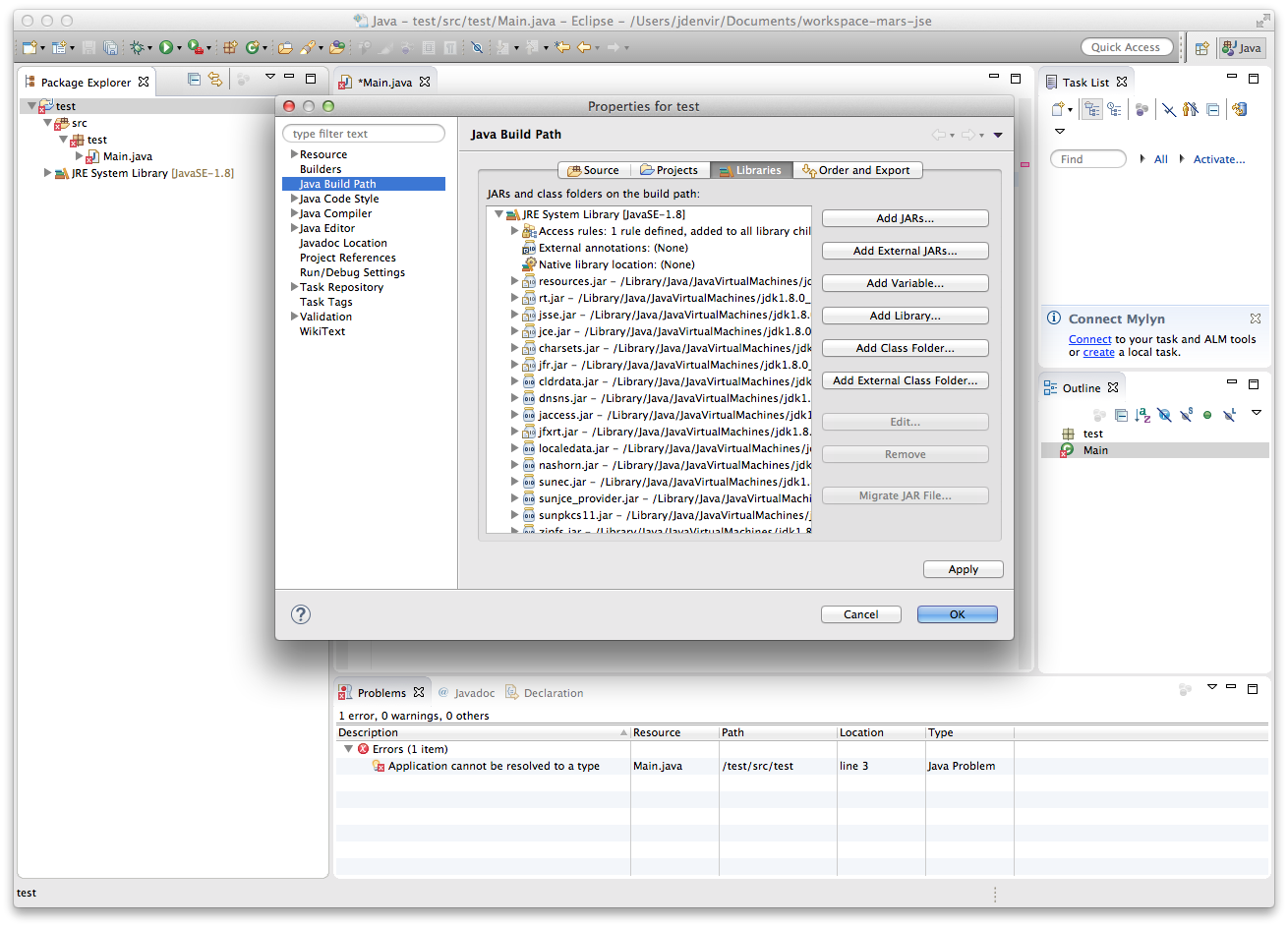Select Main class in Outline view
The width and height of the screenshot is (1288, 927).
(x=1154, y=450)
